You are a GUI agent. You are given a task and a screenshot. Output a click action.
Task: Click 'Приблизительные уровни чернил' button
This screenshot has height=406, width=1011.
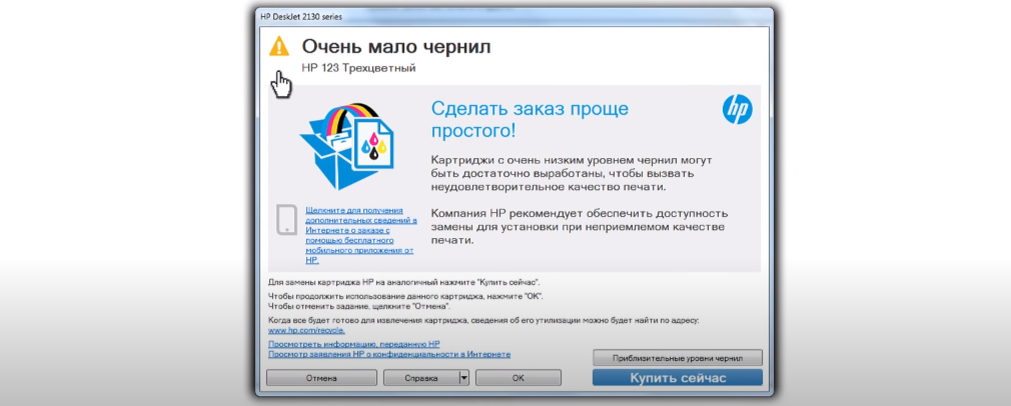[x=678, y=358]
